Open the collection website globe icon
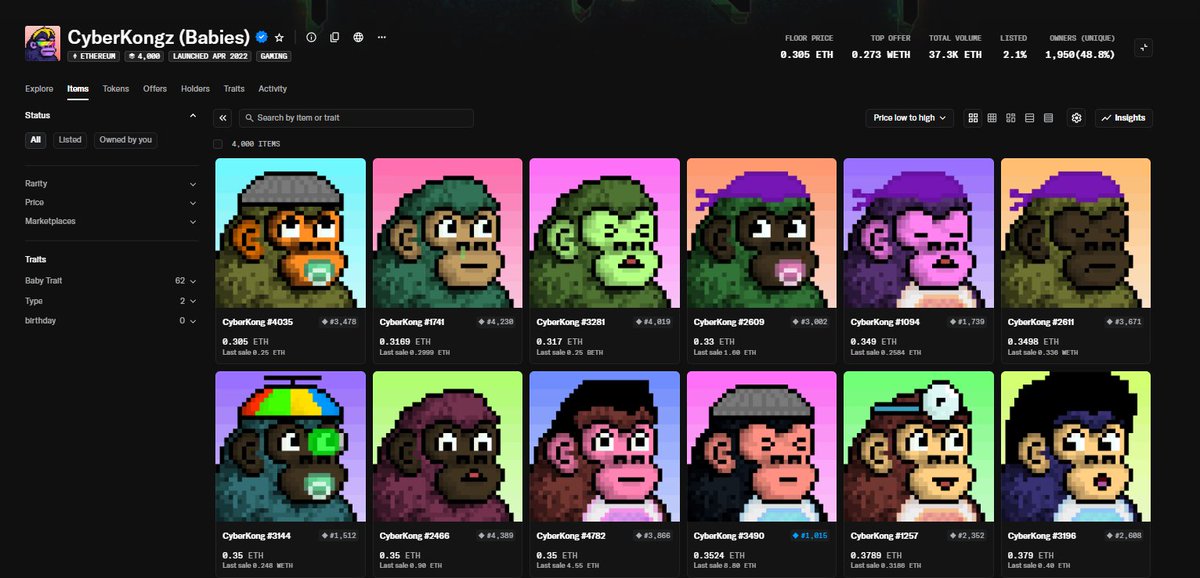This screenshot has width=1200, height=578. (358, 37)
